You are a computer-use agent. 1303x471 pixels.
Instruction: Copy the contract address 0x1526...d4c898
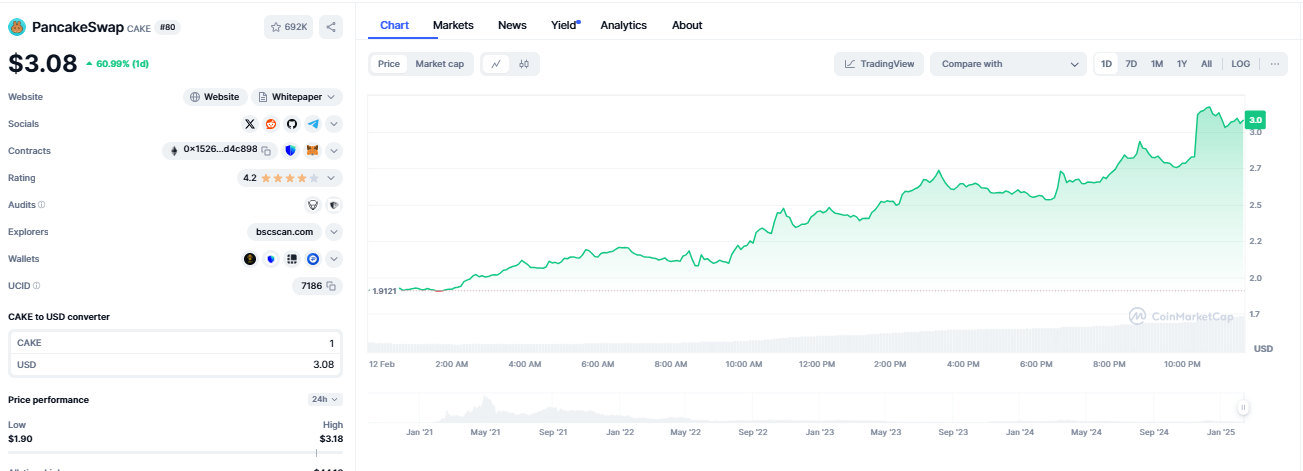pyautogui.click(x=267, y=150)
